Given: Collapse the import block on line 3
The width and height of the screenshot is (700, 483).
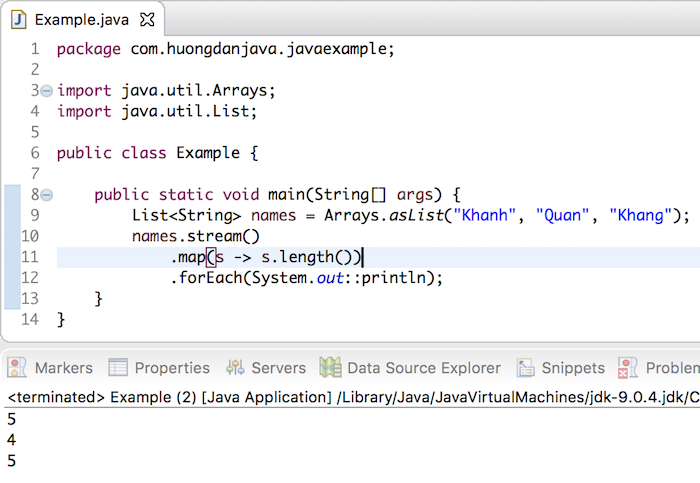Looking at the screenshot, I should [x=46, y=91].
